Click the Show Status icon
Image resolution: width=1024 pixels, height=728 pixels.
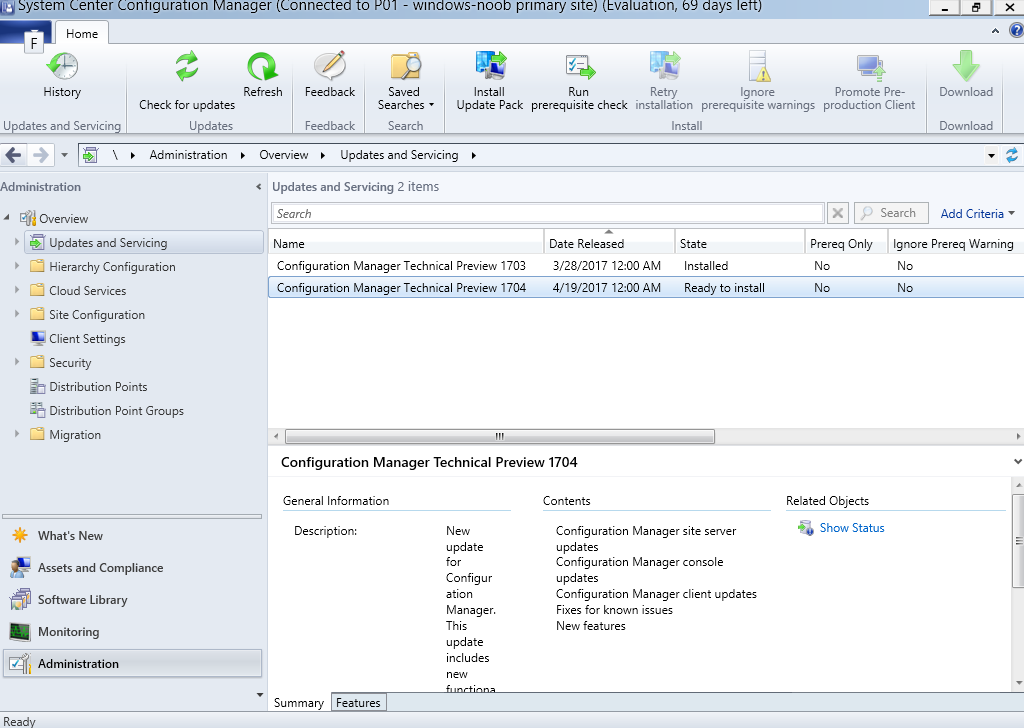[x=805, y=528]
